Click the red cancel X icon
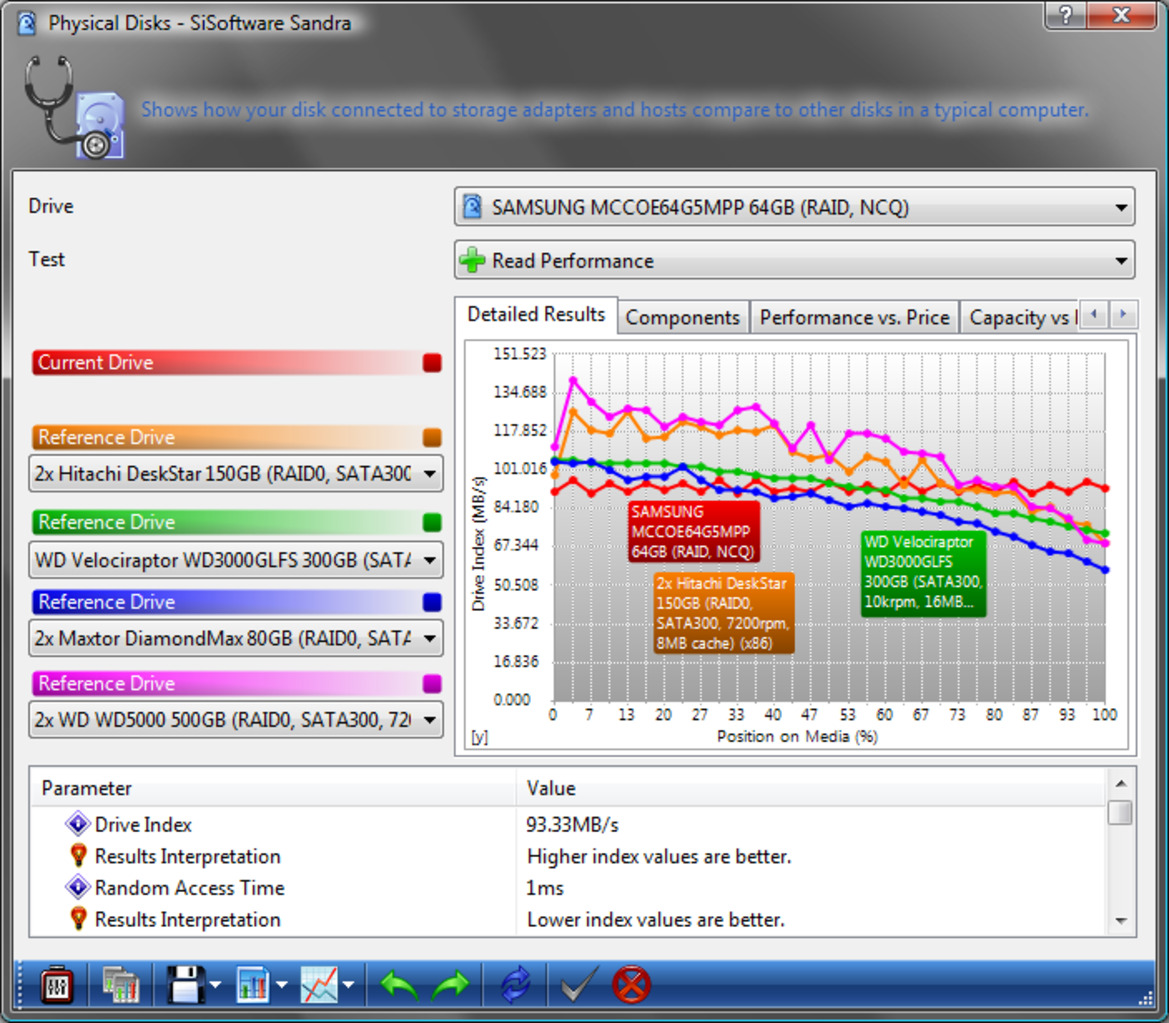1169x1023 pixels. point(631,986)
